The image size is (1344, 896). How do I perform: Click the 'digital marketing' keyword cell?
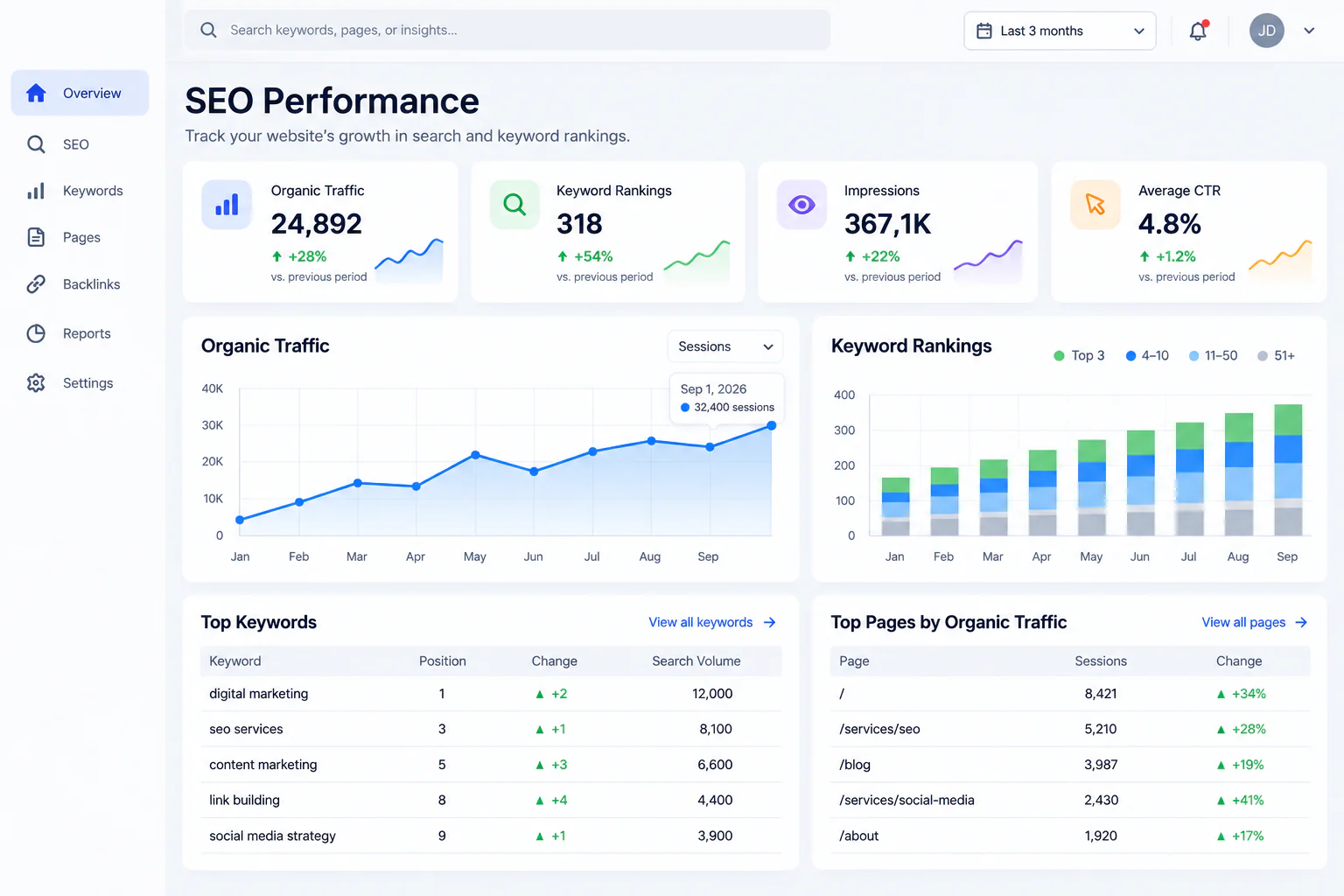pos(259,694)
